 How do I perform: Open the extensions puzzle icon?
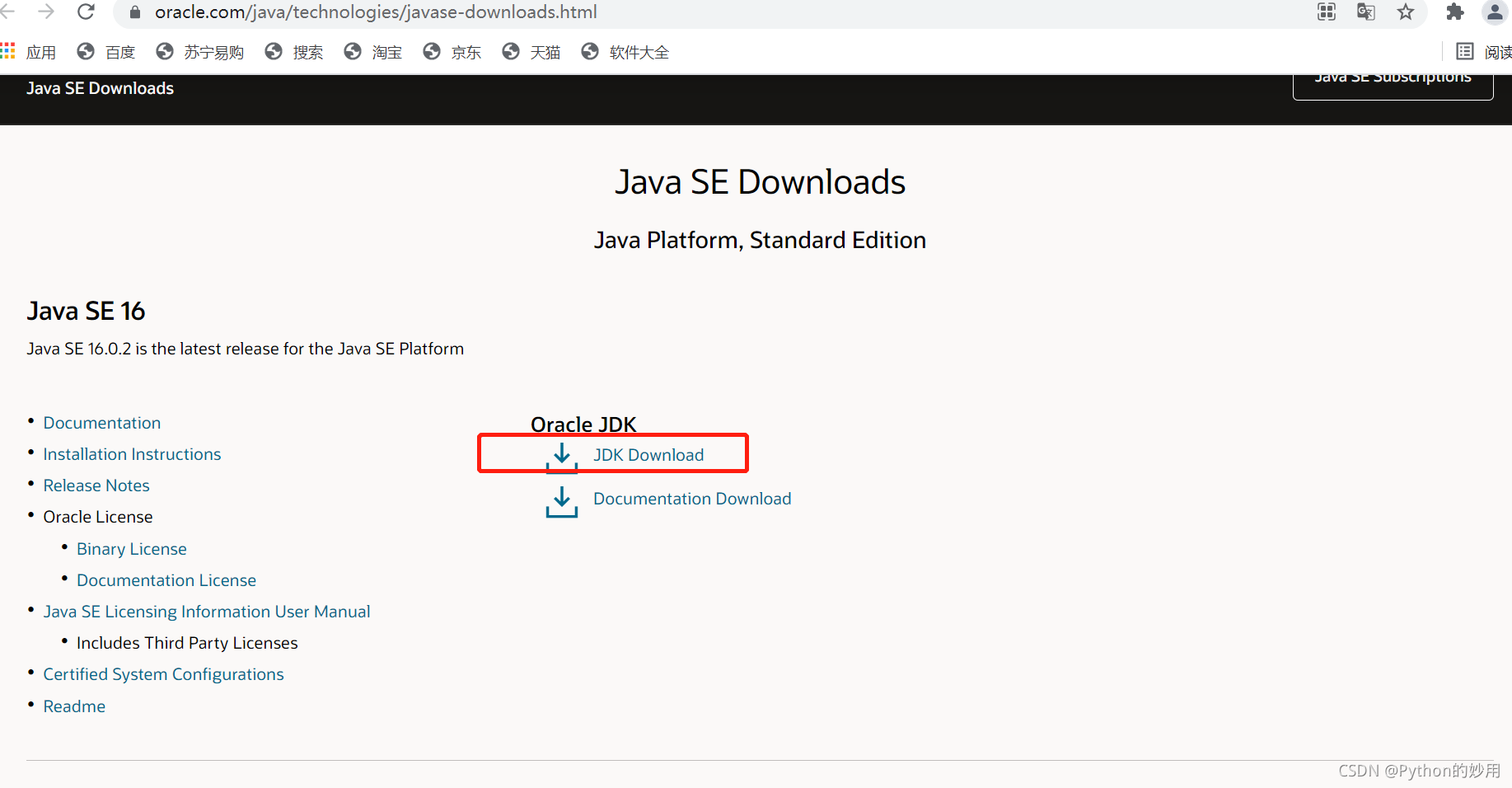(x=1455, y=12)
